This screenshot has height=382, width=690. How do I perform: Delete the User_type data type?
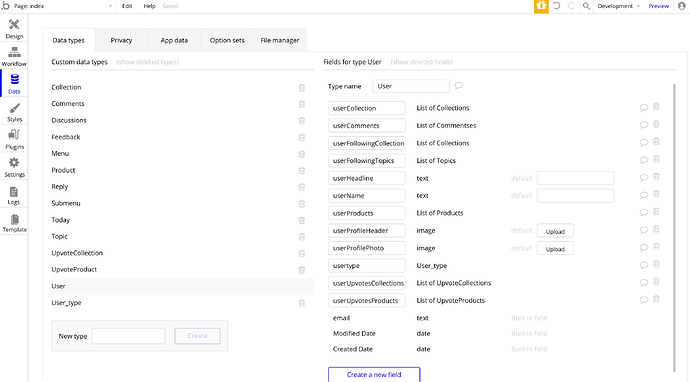(302, 303)
